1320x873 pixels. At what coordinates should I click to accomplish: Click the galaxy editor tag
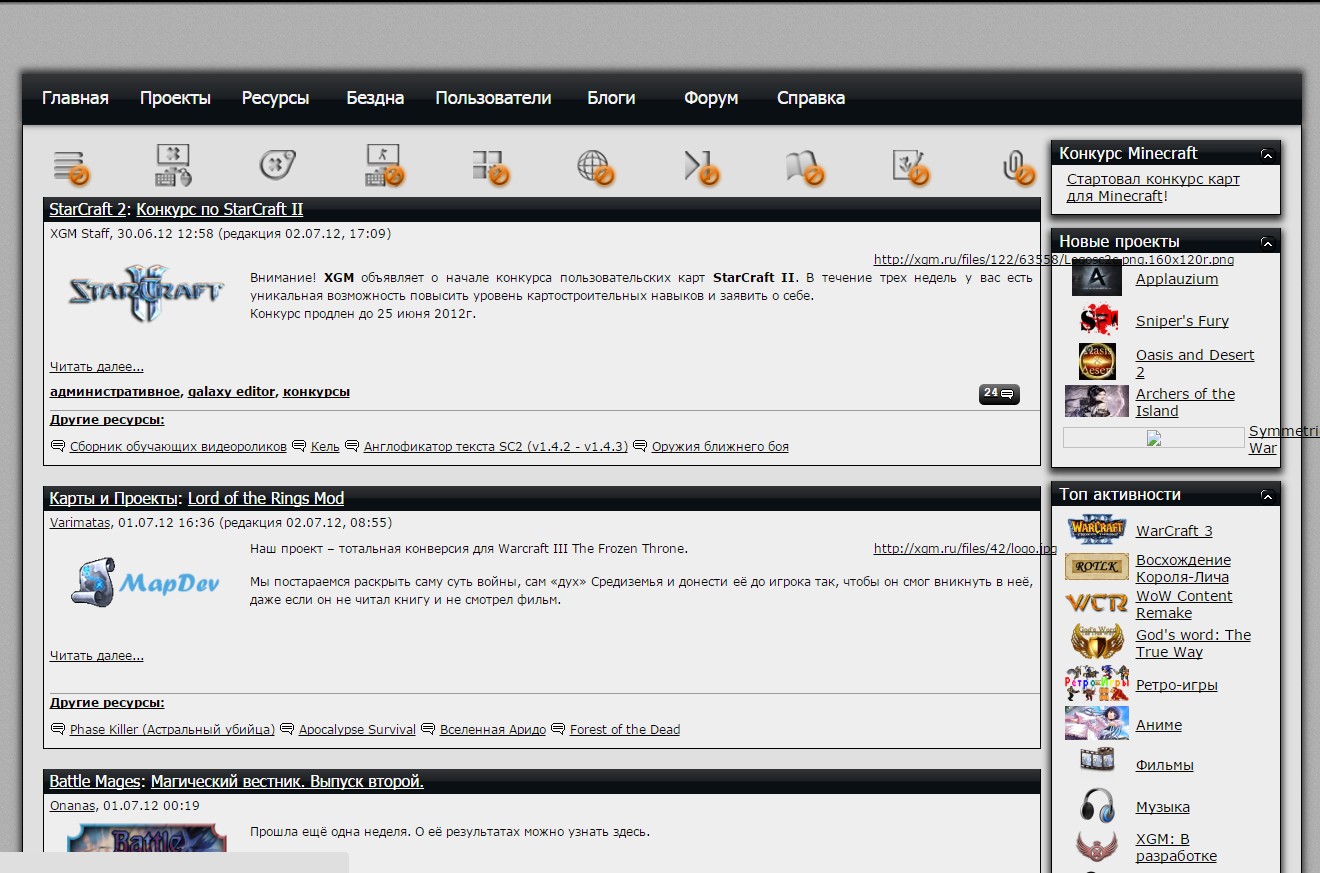point(231,392)
